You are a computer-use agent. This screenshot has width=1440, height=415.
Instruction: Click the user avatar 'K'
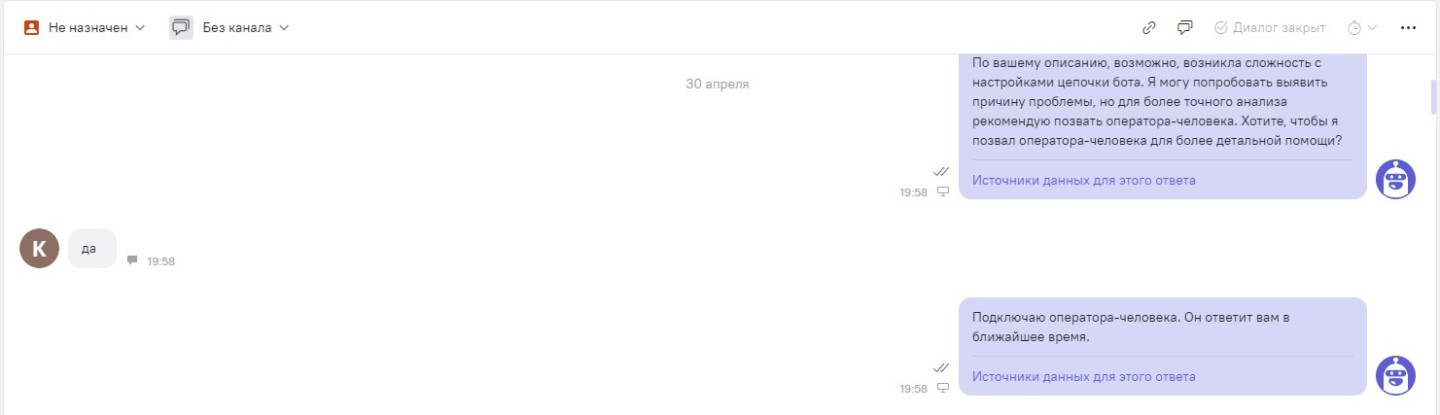pyautogui.click(x=39, y=248)
